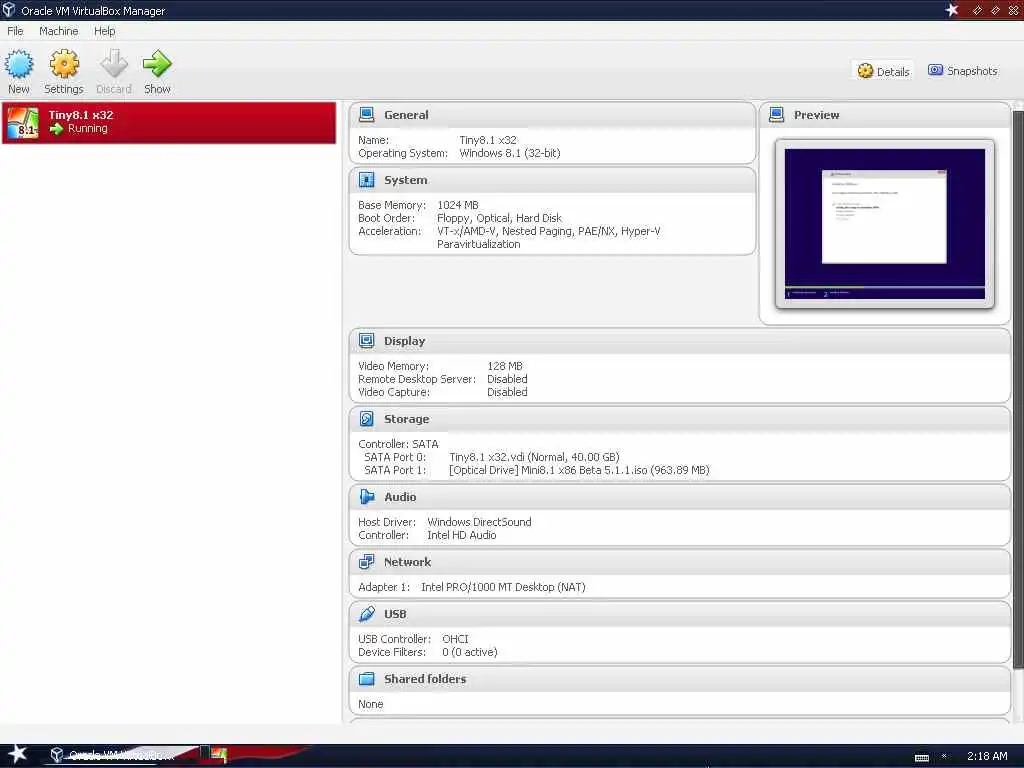
Task: Click the keyboard icon in system tray
Action: point(921,758)
